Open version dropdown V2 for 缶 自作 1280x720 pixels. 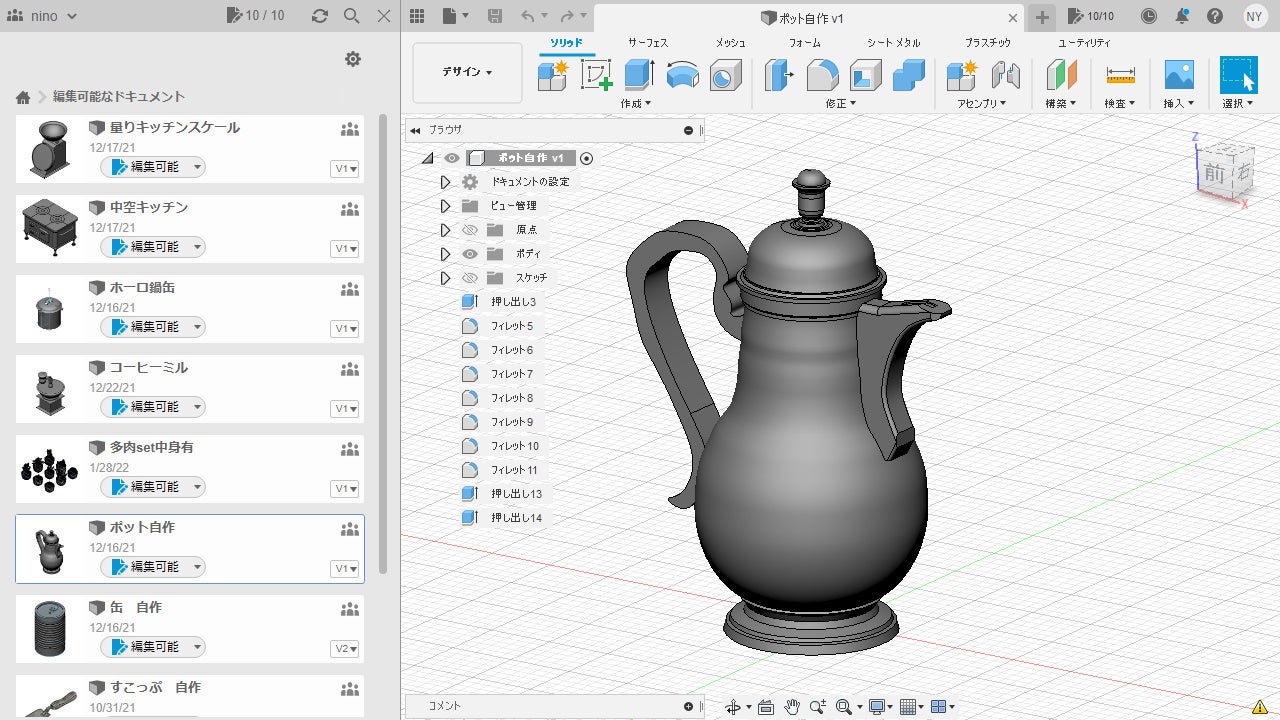(345, 649)
